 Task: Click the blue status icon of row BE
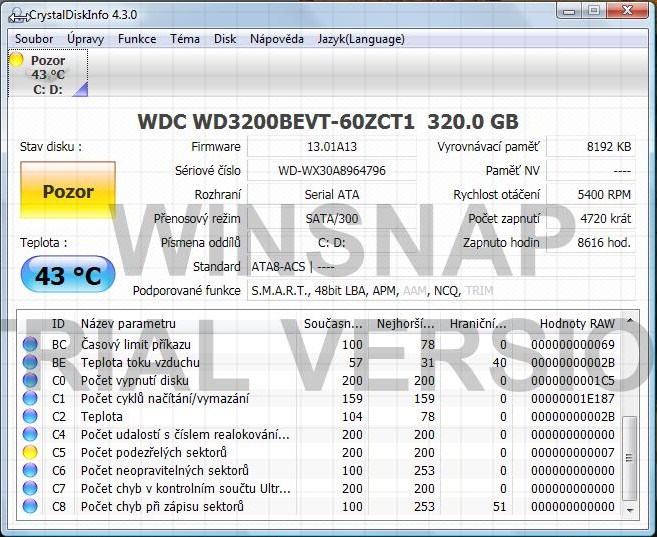coord(30,362)
